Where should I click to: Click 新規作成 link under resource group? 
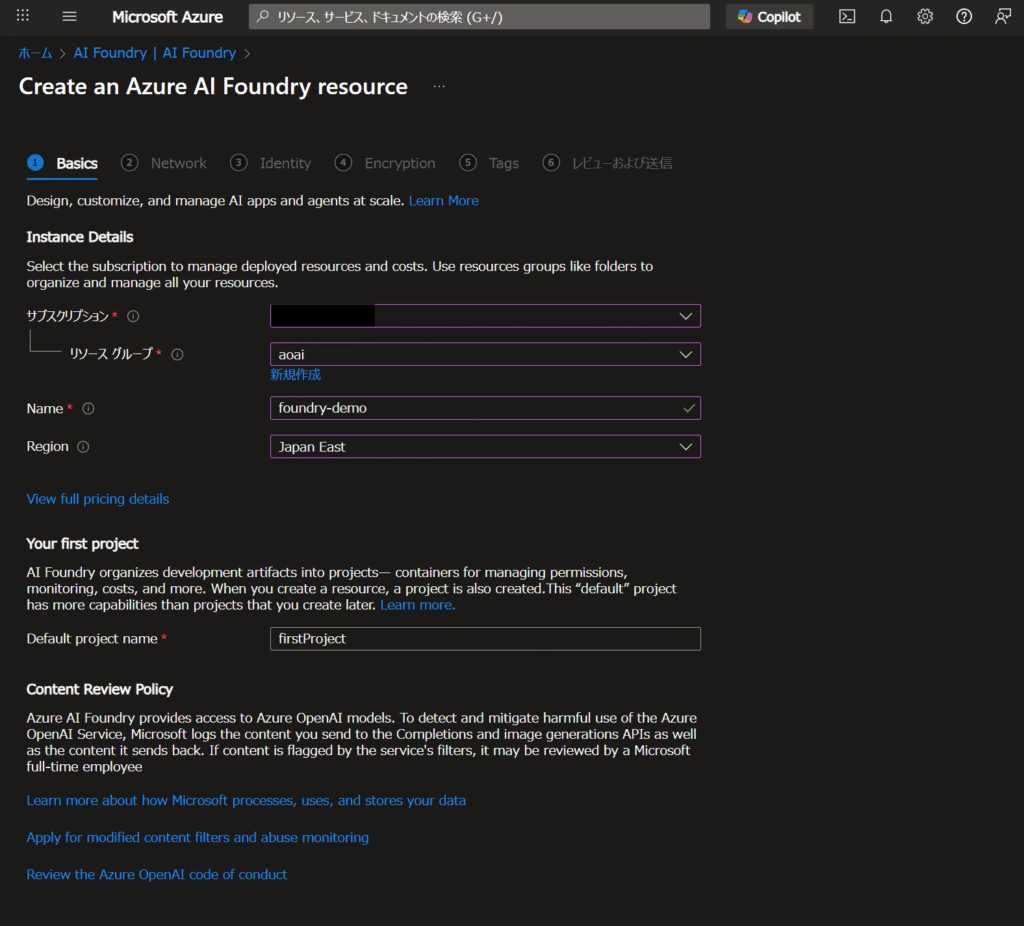[x=296, y=375]
